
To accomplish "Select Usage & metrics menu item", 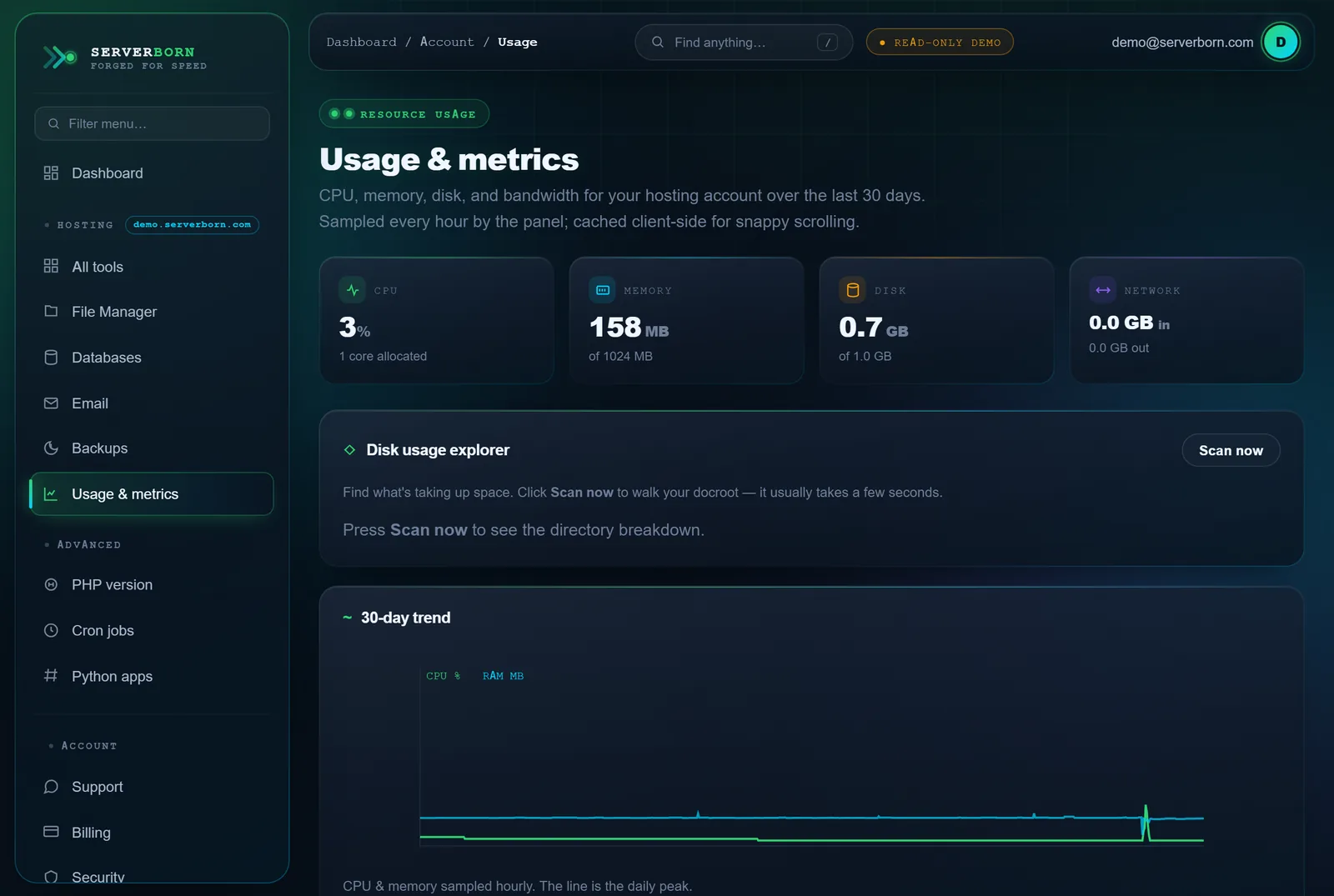I will pyautogui.click(x=152, y=494).
